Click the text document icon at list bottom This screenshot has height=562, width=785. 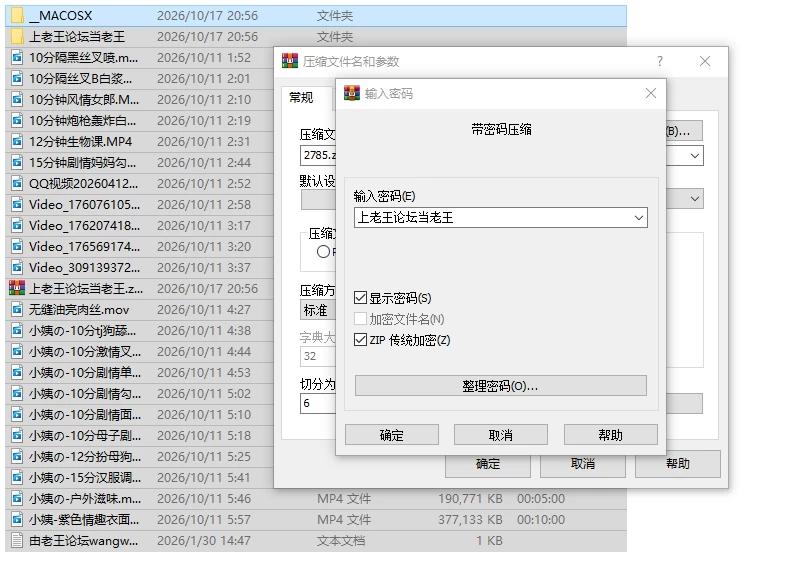[x=17, y=540]
